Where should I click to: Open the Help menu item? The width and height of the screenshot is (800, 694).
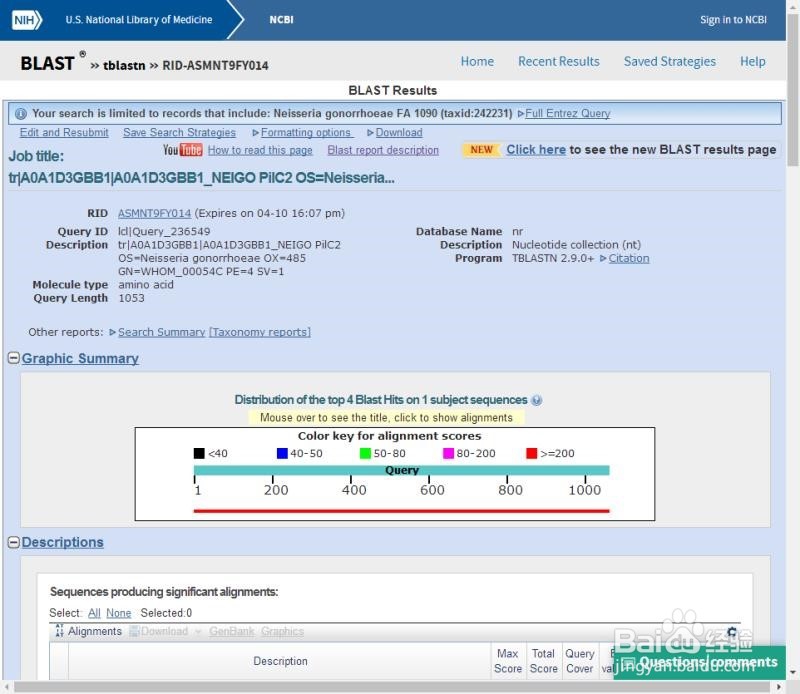pyautogui.click(x=753, y=61)
